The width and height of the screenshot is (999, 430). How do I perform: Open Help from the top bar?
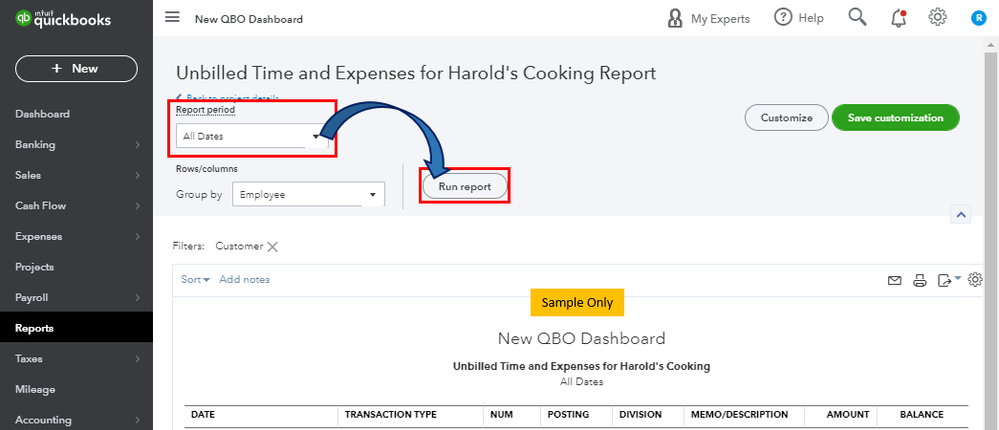pos(799,18)
